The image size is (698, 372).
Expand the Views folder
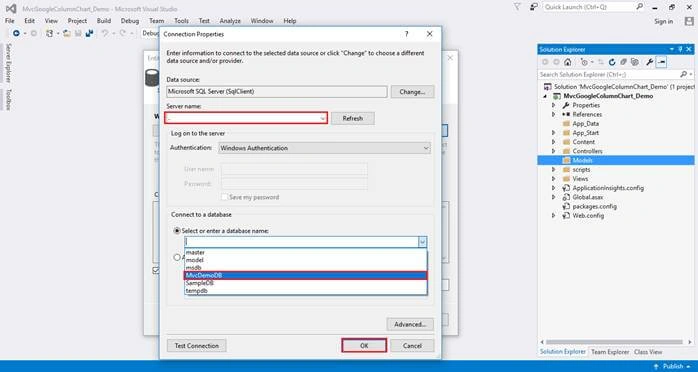(x=554, y=179)
